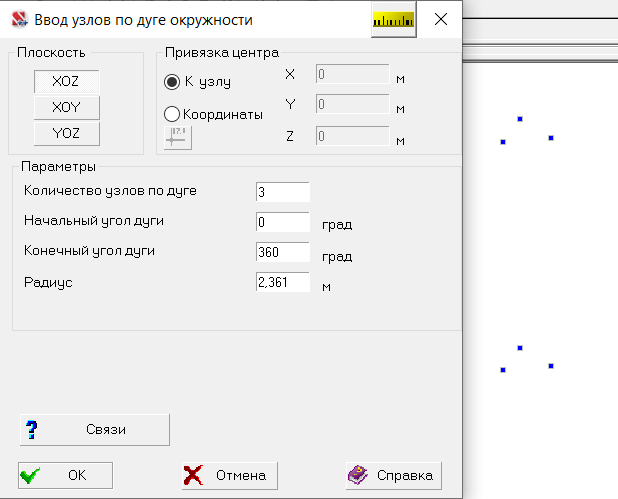Click the number of nodes field
Screen dimensions: 618x499
283,192
